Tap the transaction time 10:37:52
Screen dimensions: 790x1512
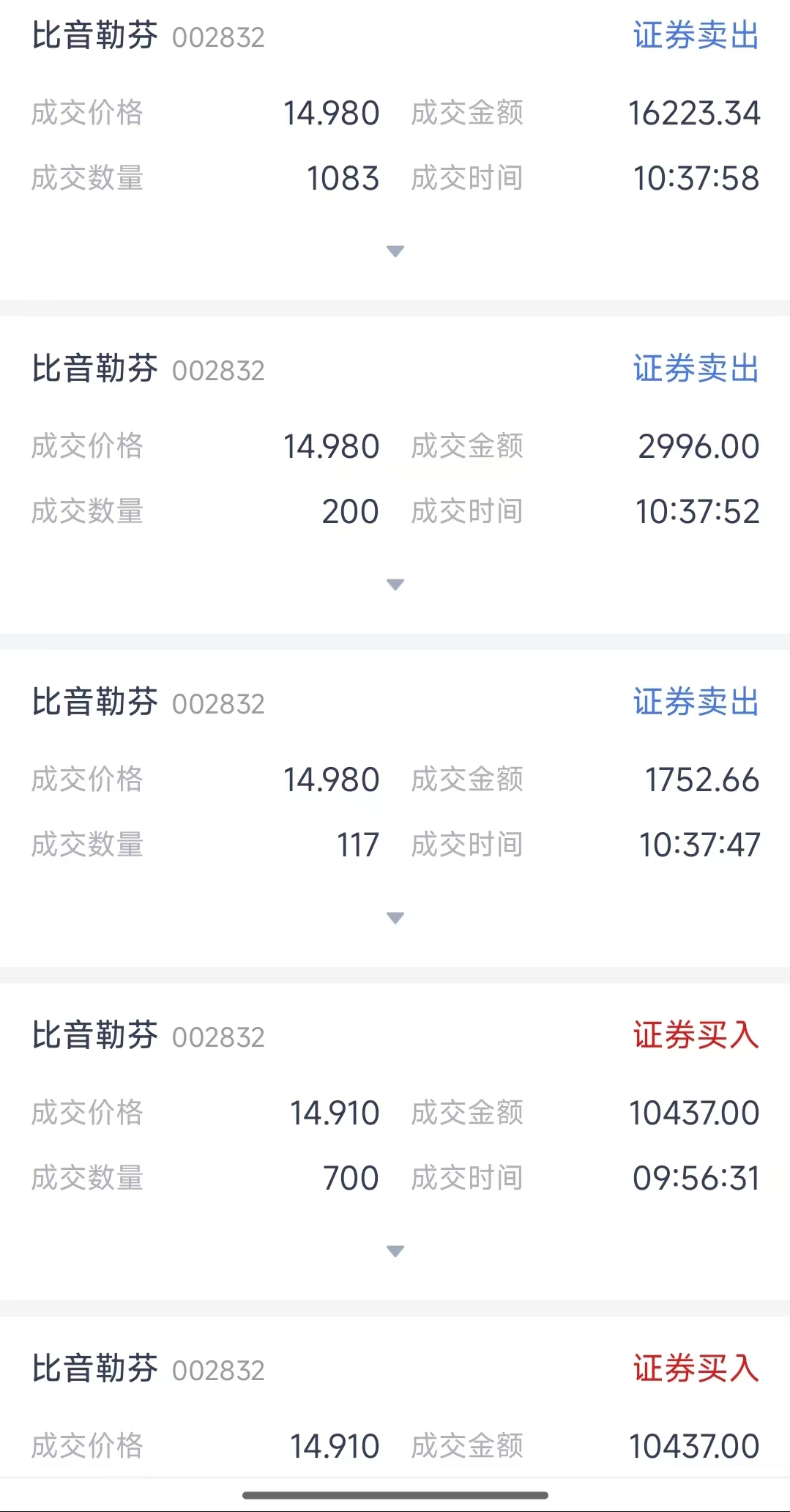tap(697, 512)
